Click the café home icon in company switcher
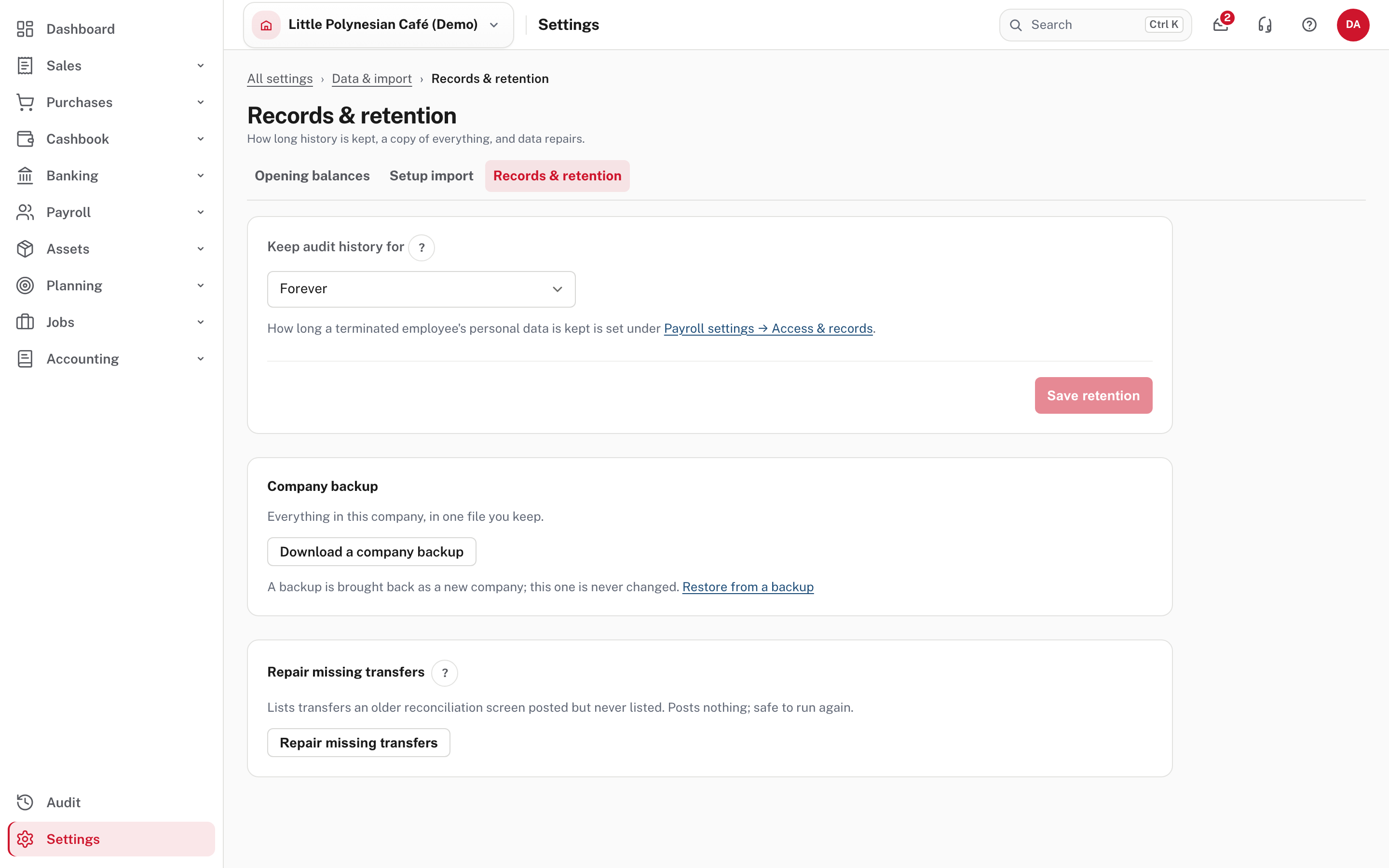Viewport: 1389px width, 868px height. (x=266, y=25)
